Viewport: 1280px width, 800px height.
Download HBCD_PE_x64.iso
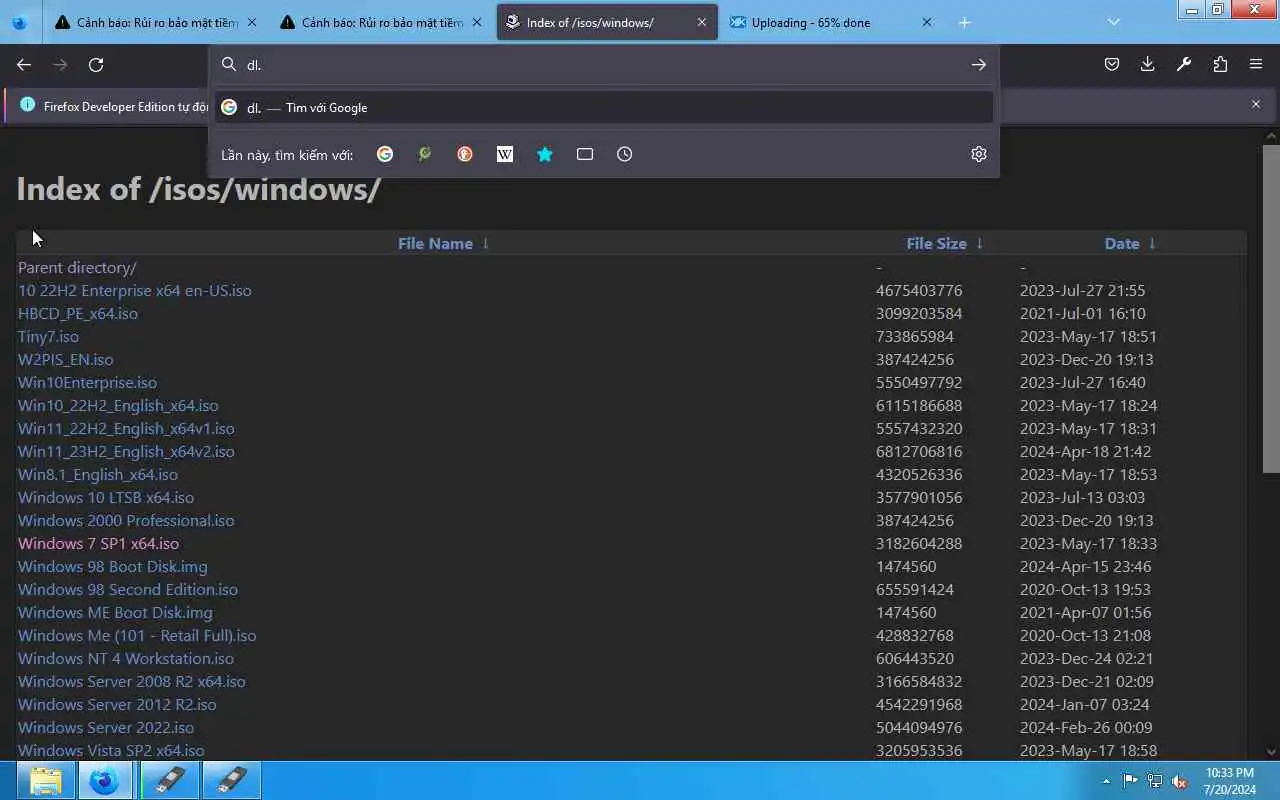click(78, 314)
